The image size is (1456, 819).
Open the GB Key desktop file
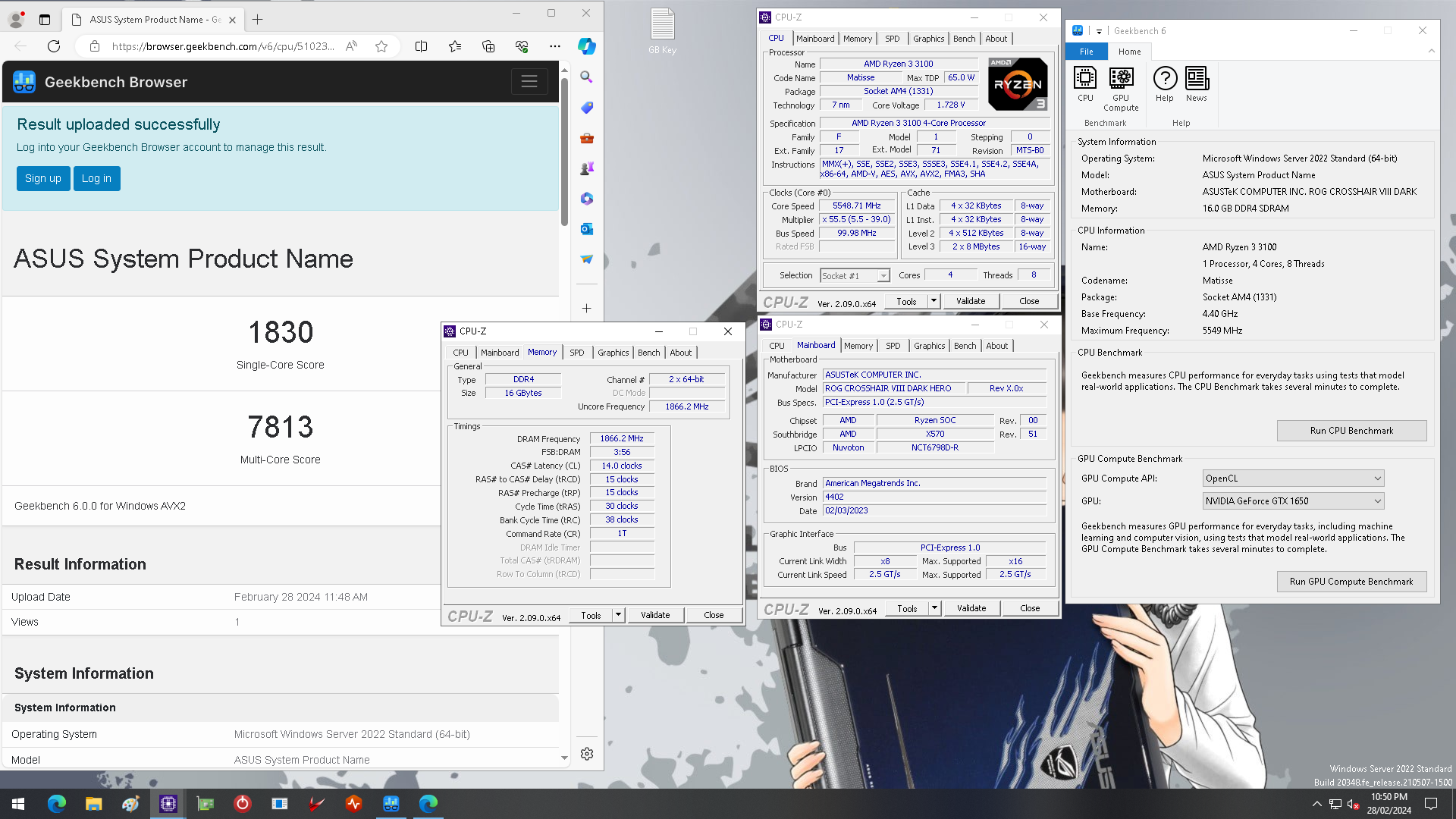(662, 31)
